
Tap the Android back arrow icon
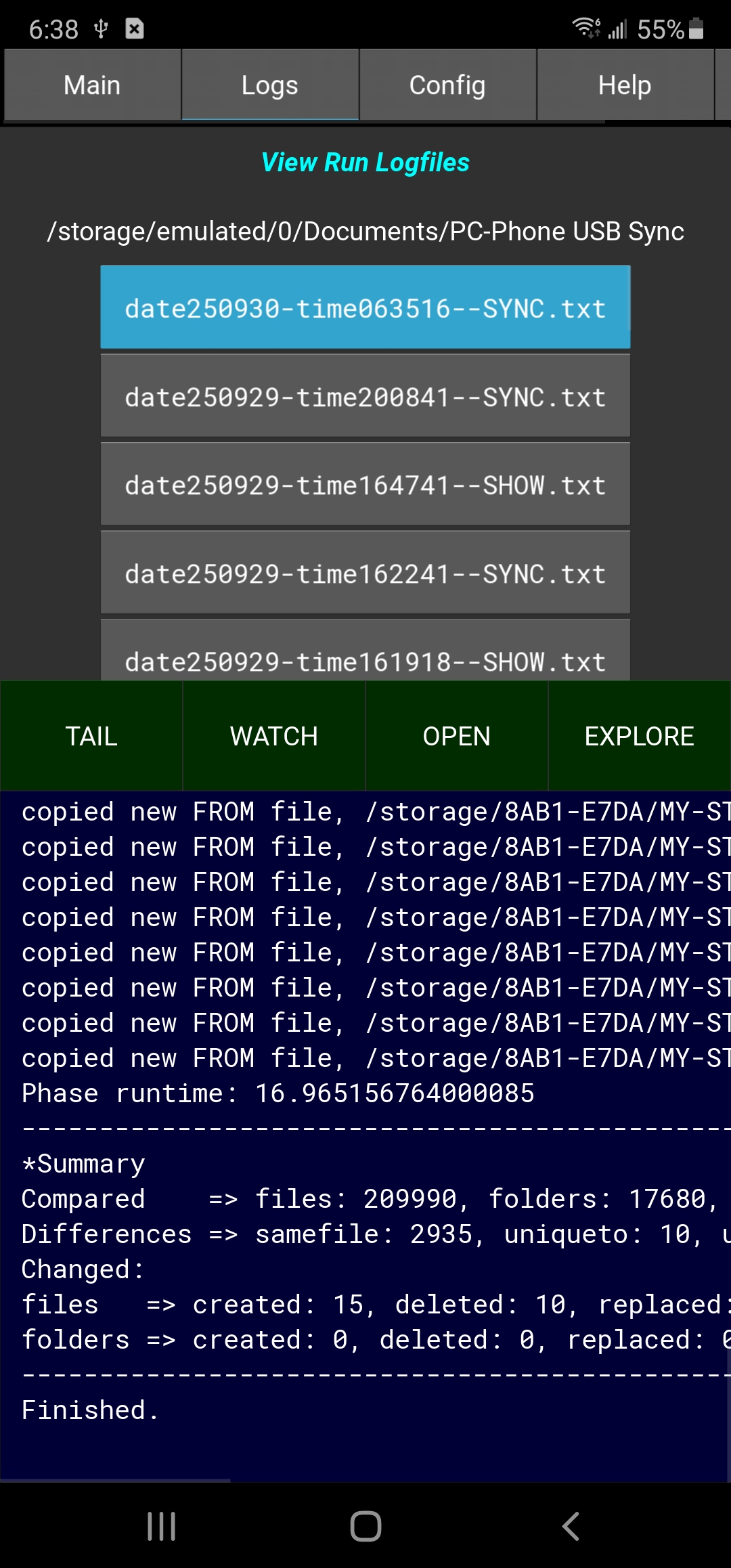coord(571,1526)
